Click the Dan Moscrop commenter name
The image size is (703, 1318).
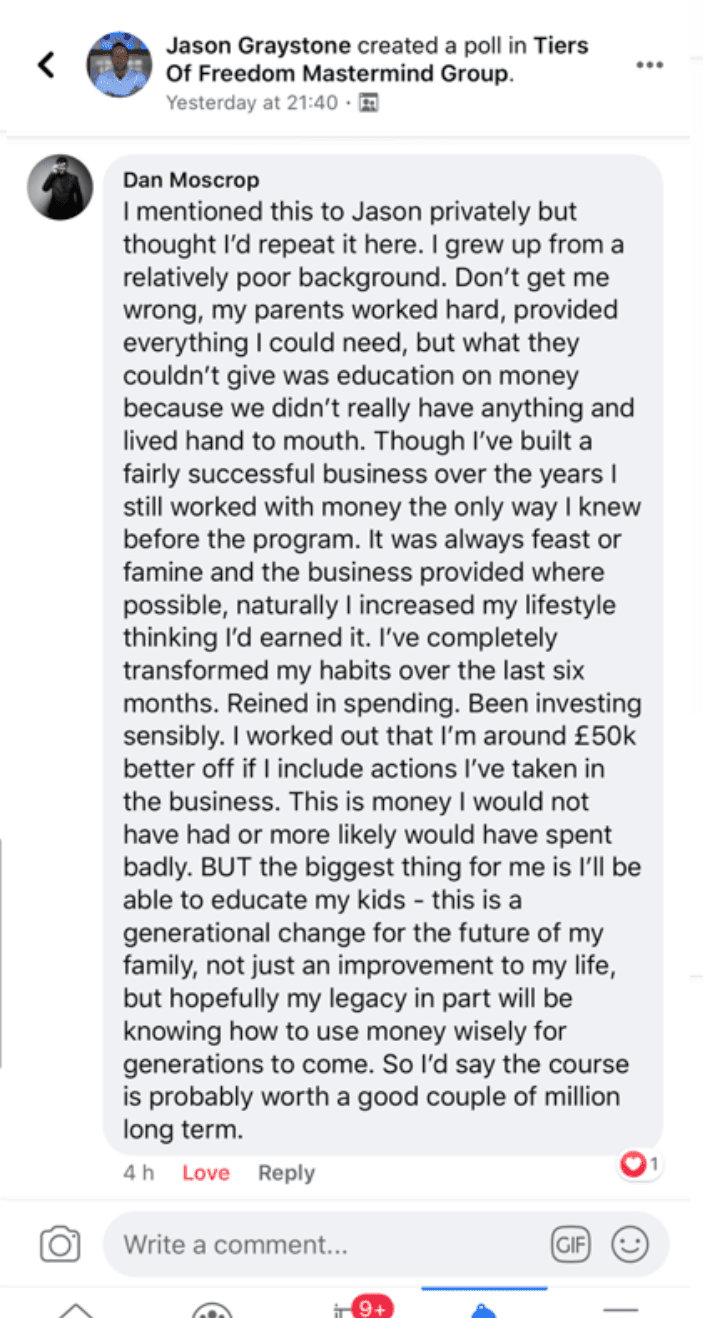pos(190,180)
